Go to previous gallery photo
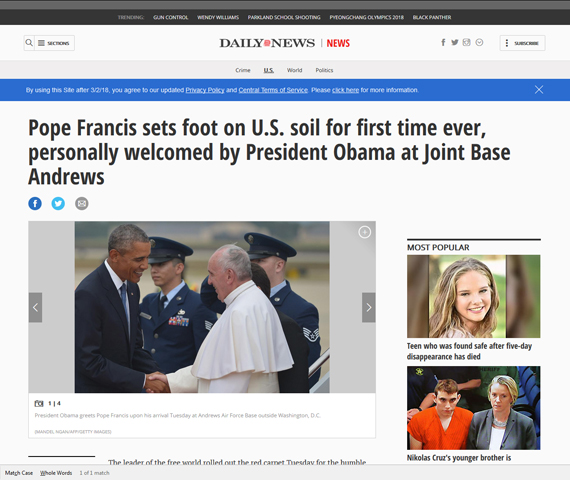This screenshot has height=480, width=570. coord(35,308)
